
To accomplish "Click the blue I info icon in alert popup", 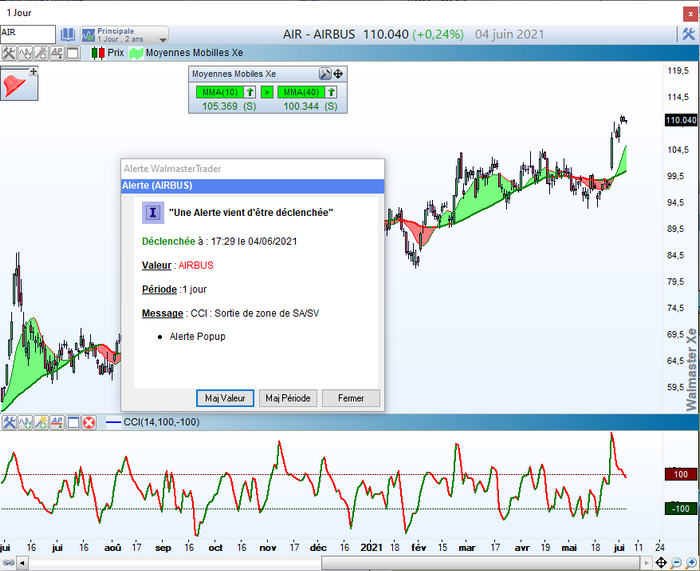I will [x=153, y=213].
